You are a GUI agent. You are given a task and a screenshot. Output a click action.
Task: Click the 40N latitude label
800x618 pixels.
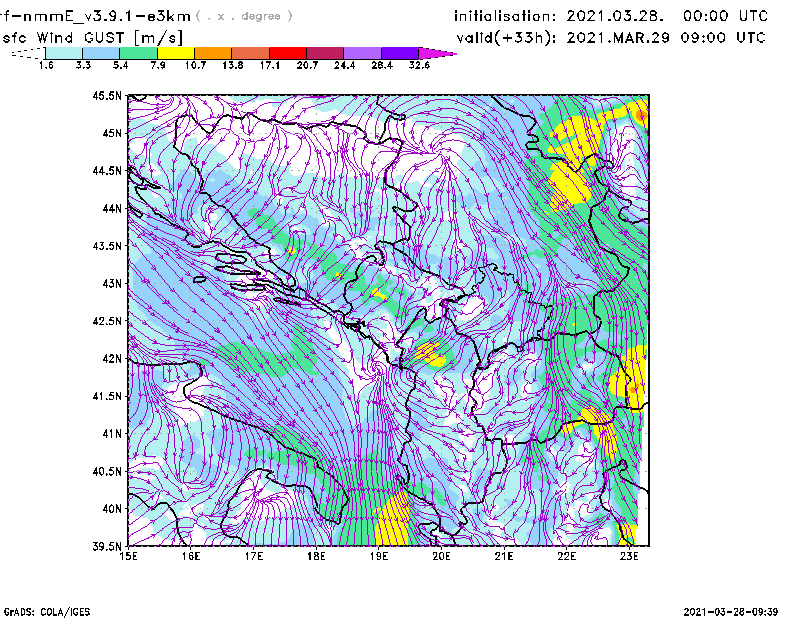click(112, 509)
